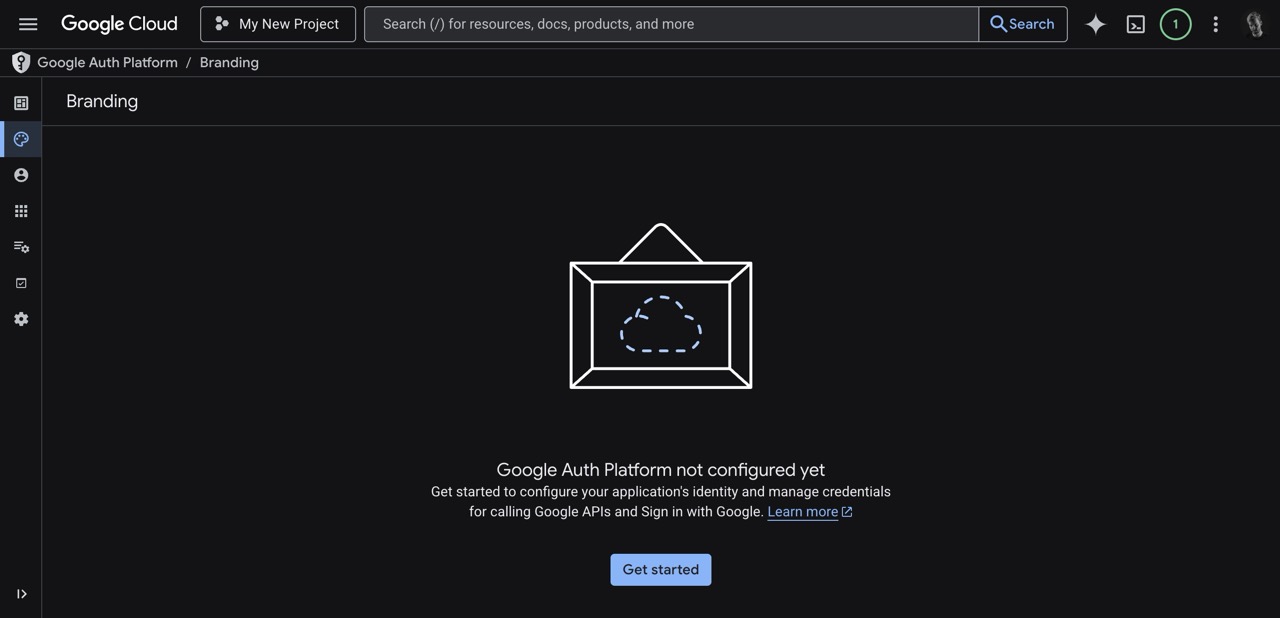Screen dimensions: 1280x618
Task: Activate Cloud Shell terminal icon
Action: (x=1135, y=23)
